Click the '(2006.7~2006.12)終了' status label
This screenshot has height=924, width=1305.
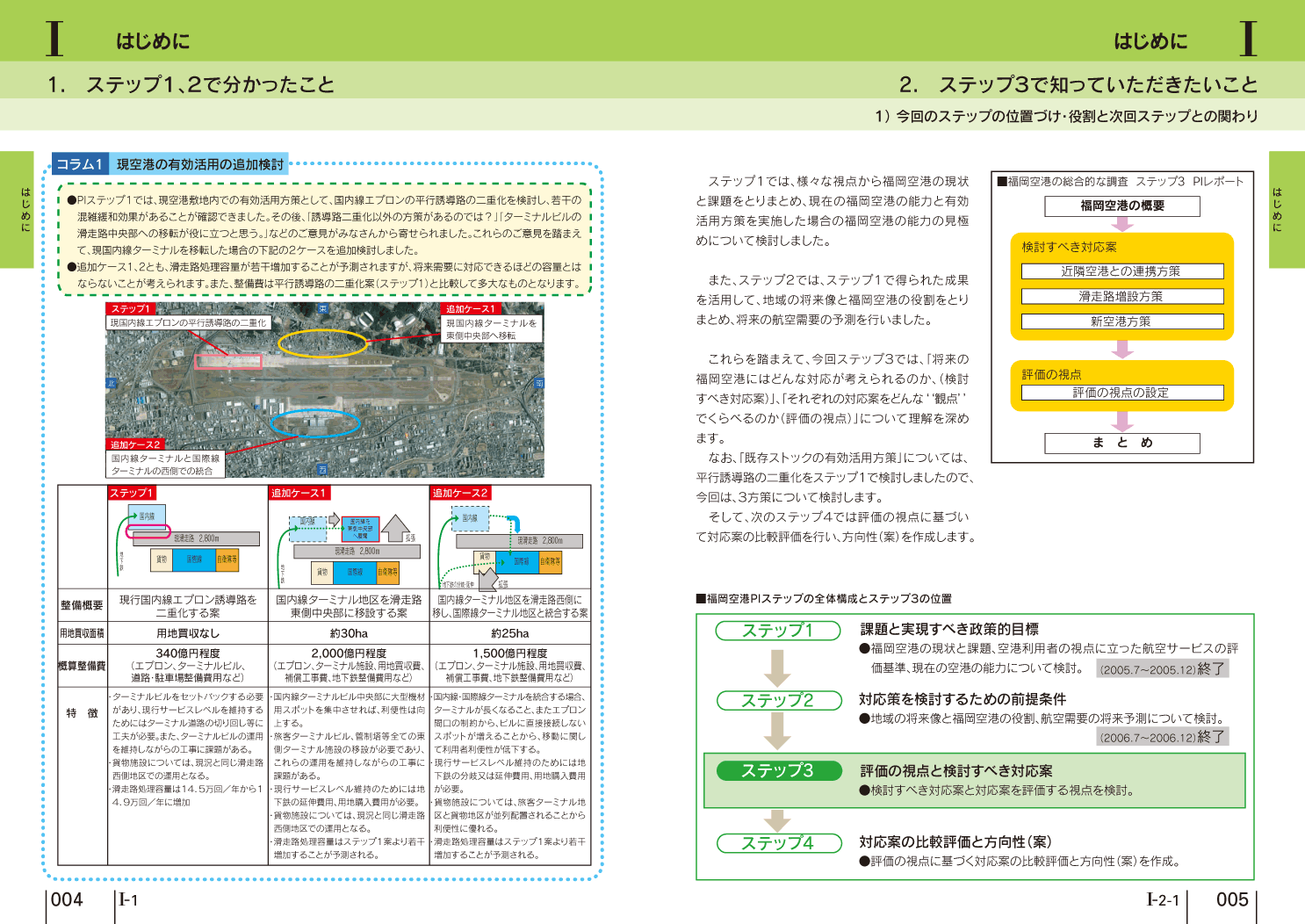pyautogui.click(x=1163, y=737)
